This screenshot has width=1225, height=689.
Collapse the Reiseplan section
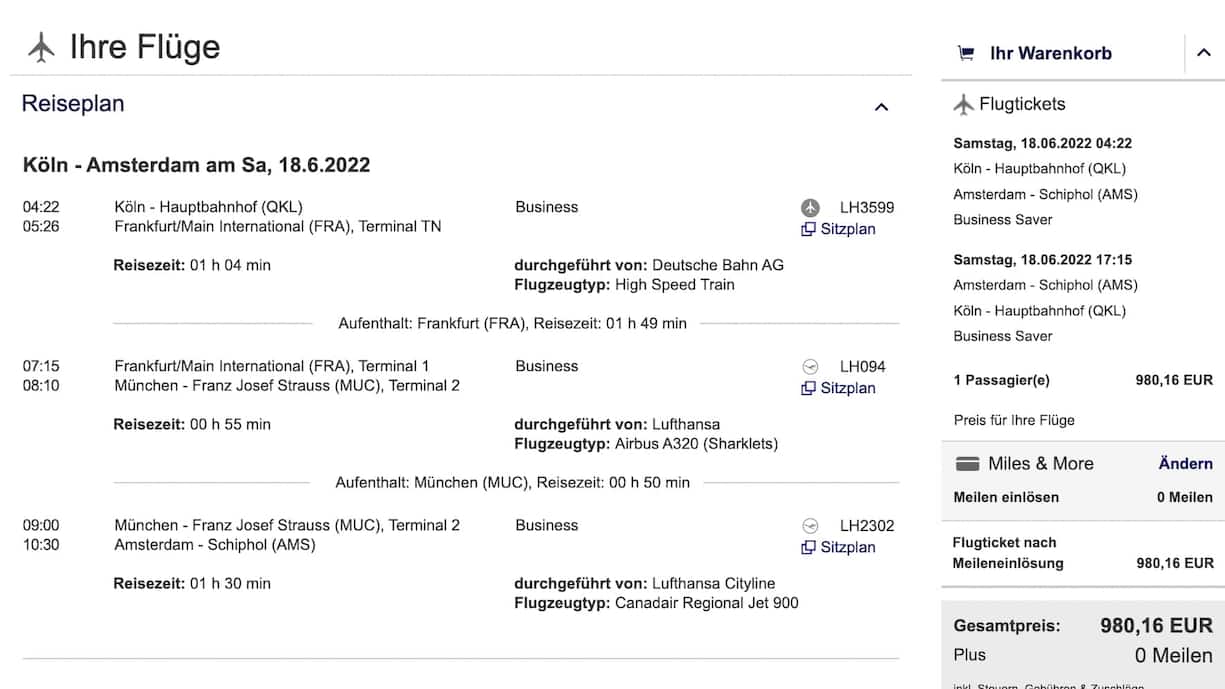(x=881, y=107)
